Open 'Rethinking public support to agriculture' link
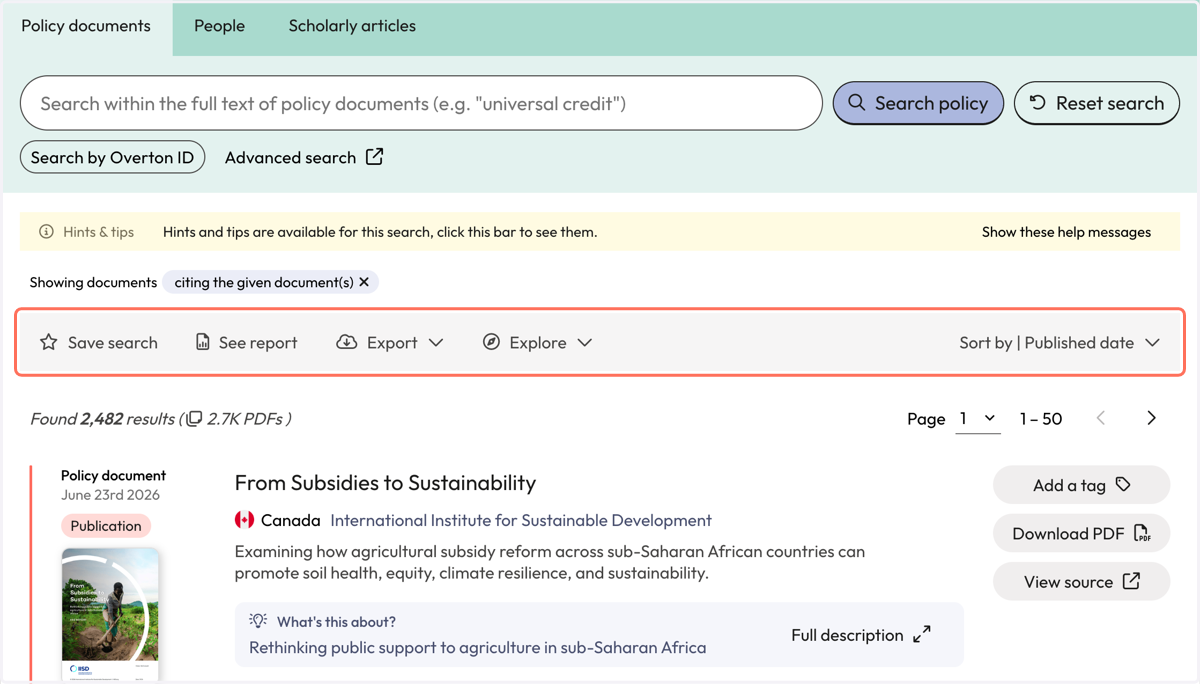 [477, 647]
